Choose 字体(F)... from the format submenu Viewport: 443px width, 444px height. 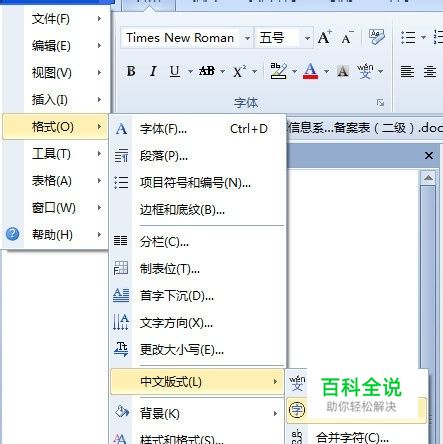point(198,129)
